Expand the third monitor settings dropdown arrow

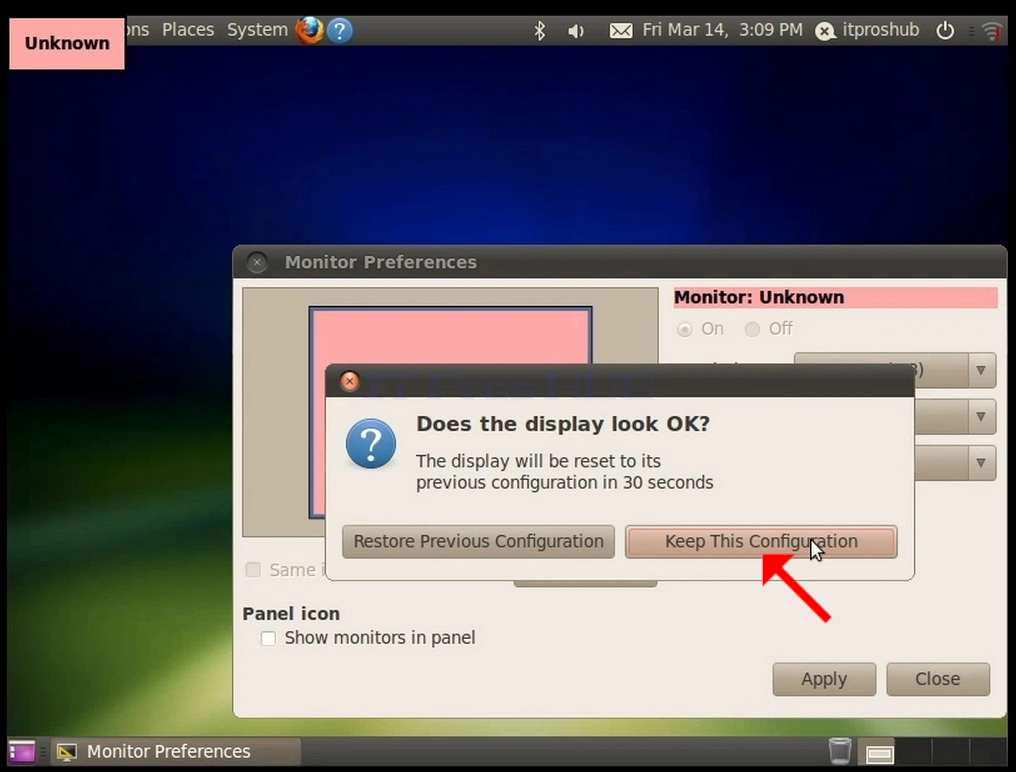pos(981,463)
